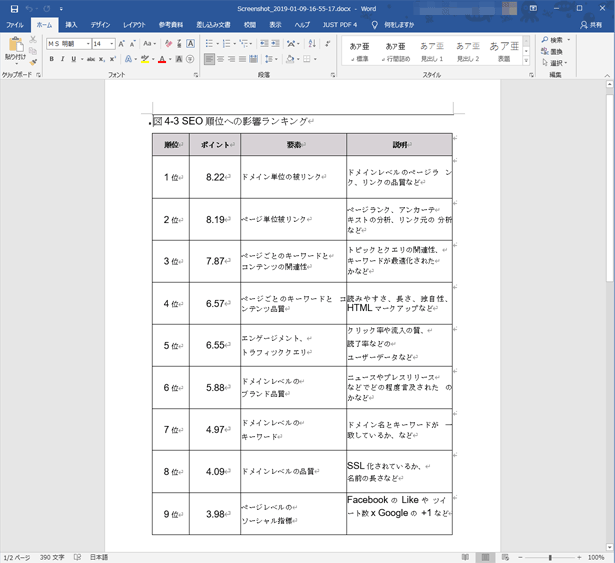
Task: Click the proofing check icon in status bar
Action: (77, 557)
